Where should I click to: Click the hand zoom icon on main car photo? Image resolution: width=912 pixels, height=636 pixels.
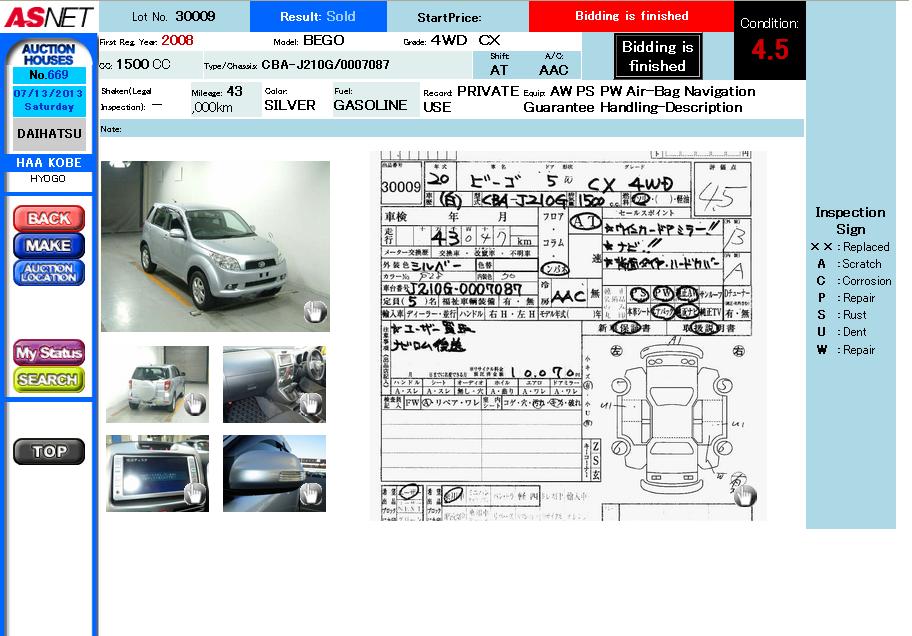[315, 312]
